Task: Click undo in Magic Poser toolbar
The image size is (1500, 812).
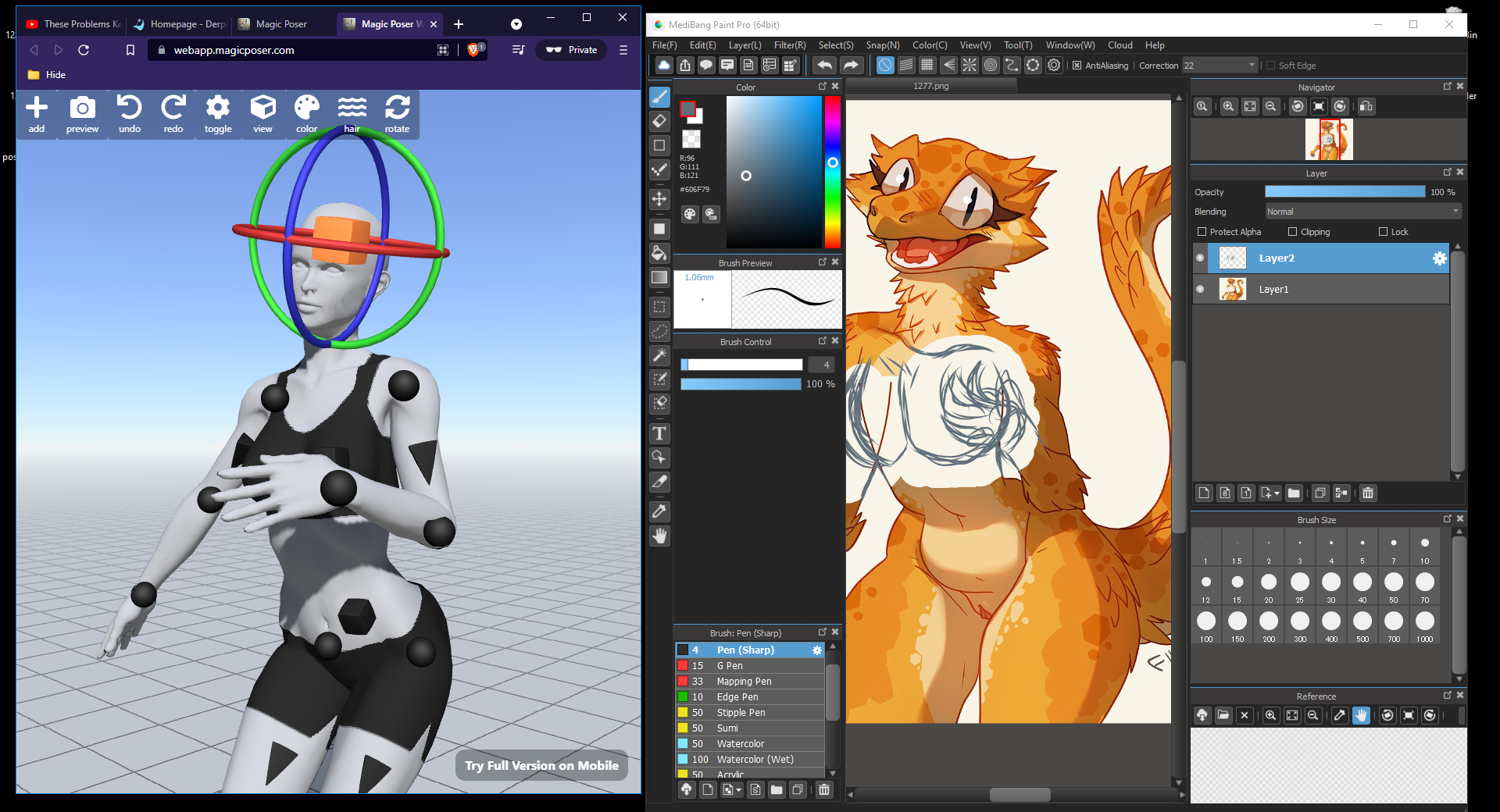Action: pyautogui.click(x=130, y=114)
